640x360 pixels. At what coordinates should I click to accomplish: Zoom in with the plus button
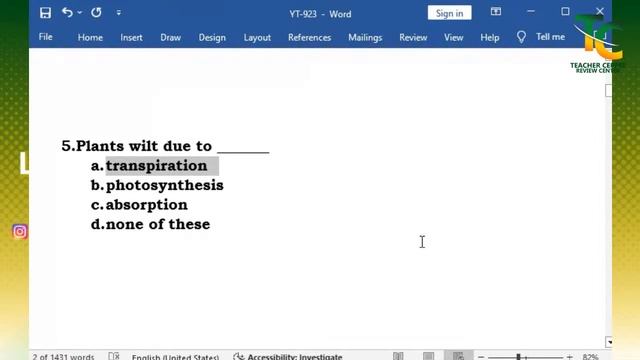(x=570, y=357)
